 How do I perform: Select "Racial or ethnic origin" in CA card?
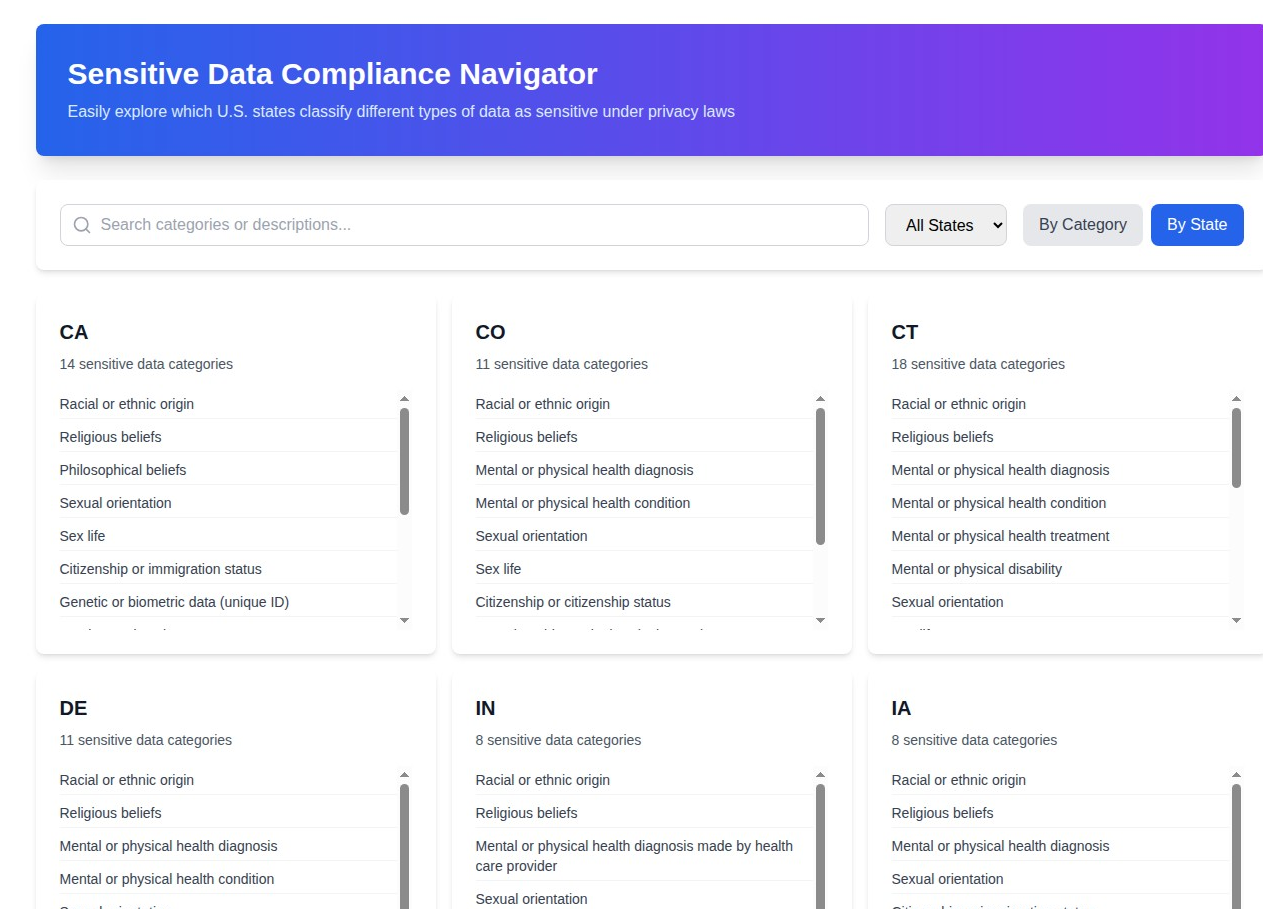(126, 403)
